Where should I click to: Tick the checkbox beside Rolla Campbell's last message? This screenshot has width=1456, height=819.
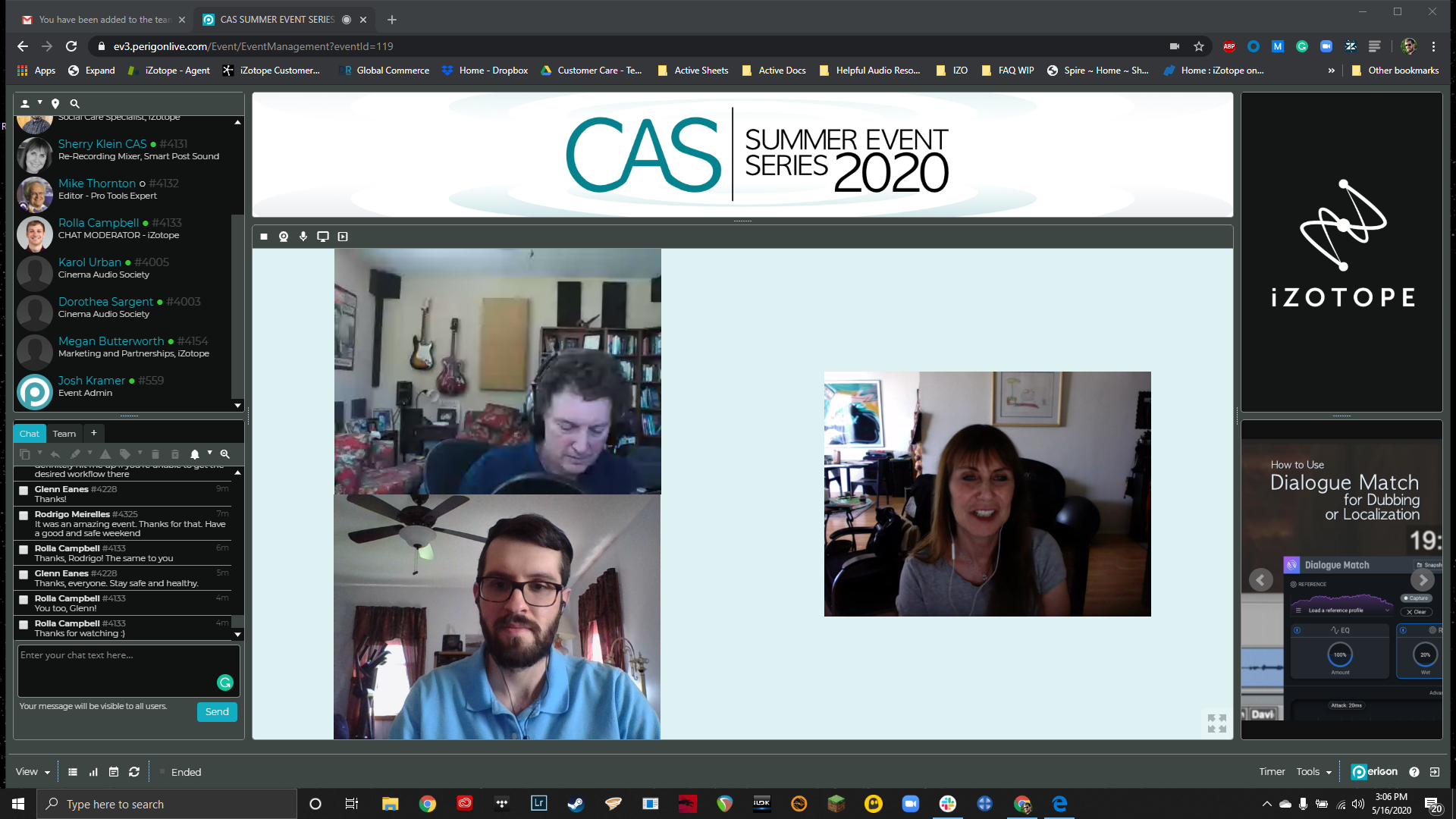[24, 625]
